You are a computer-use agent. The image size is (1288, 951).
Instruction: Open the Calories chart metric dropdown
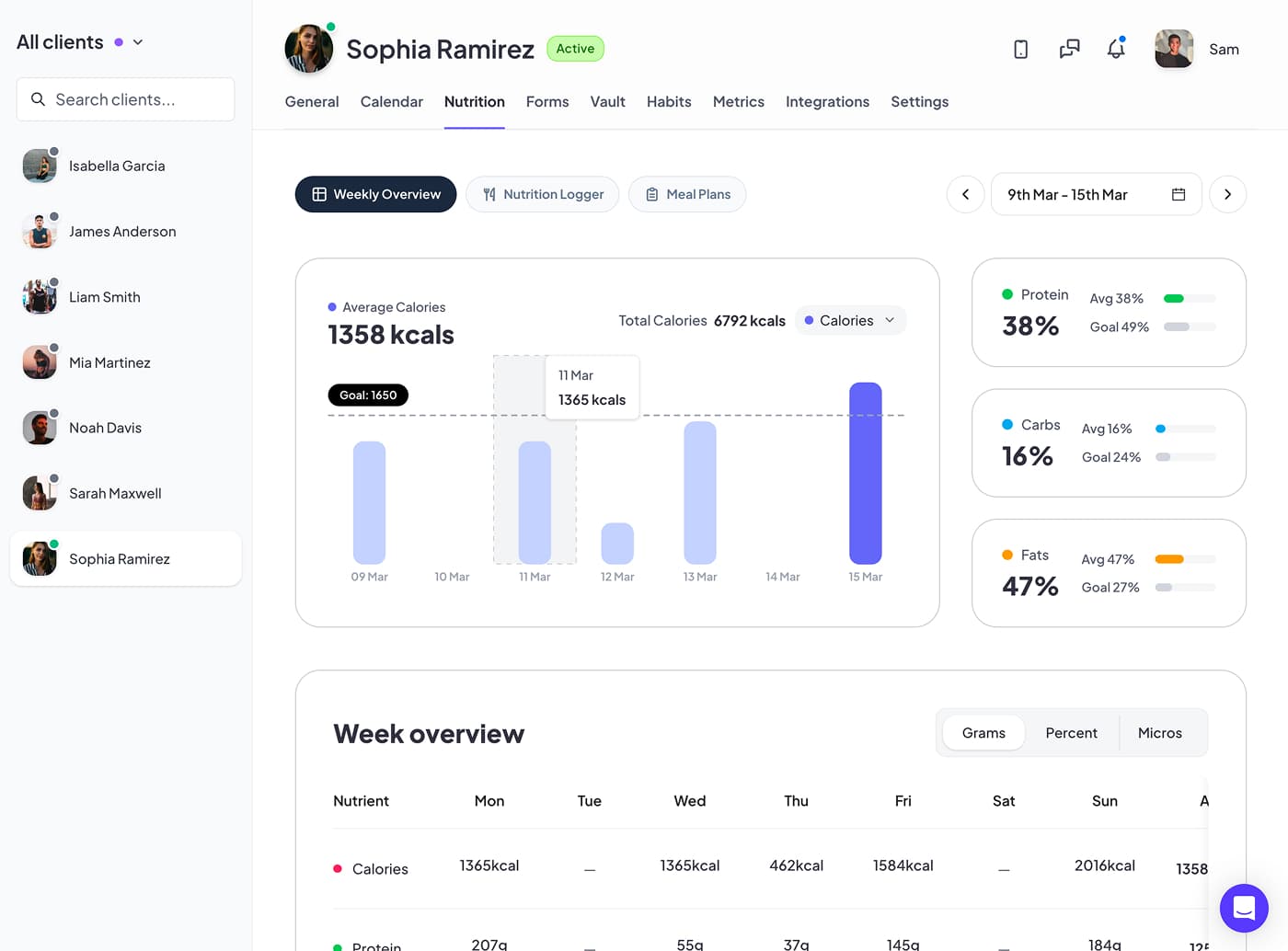[x=849, y=321]
